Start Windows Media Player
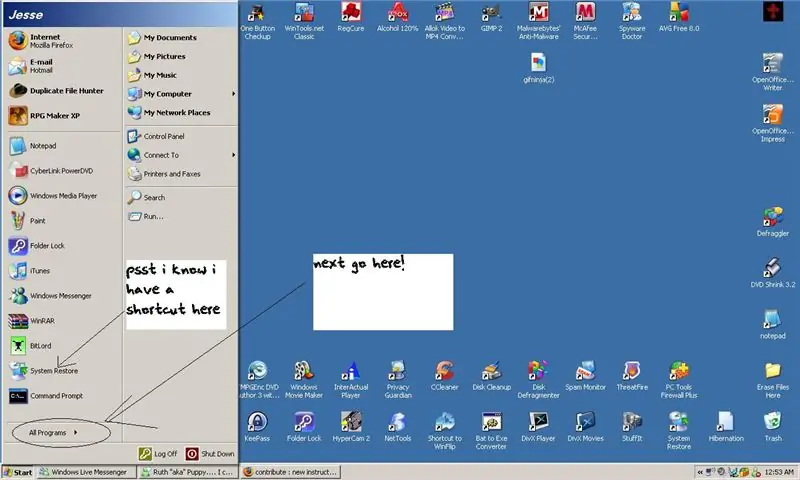 click(61, 196)
